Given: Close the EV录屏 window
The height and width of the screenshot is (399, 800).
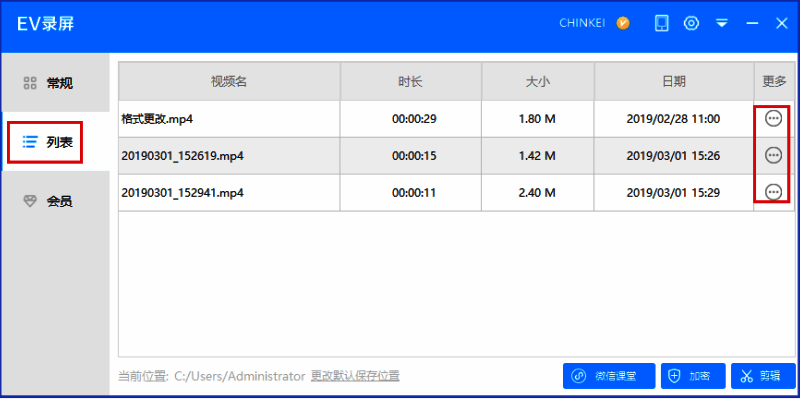Looking at the screenshot, I should [x=781, y=23].
